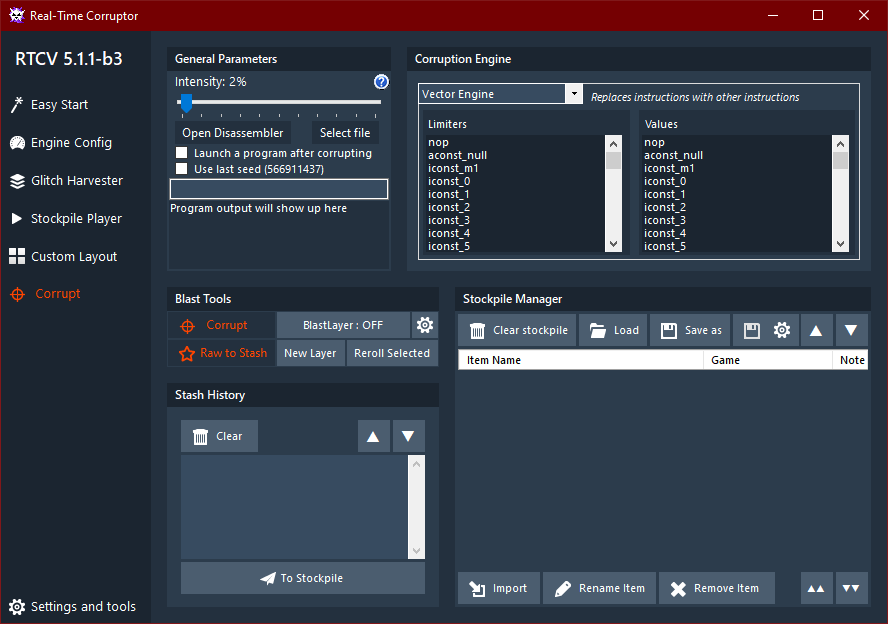
Task: Click stash history scrollbar down arrow
Action: click(x=416, y=551)
